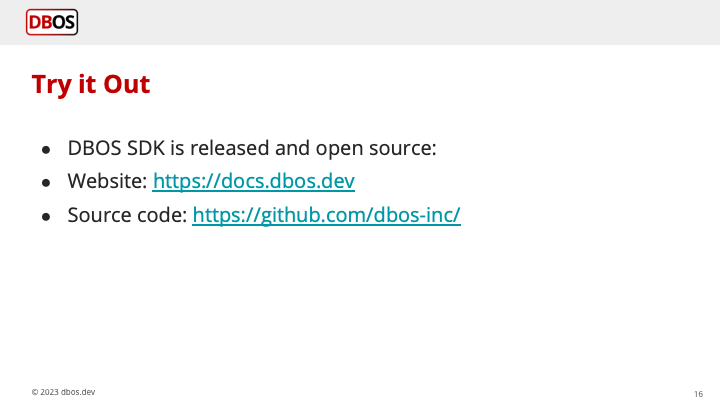
Task: Select the 'Try it Out' slide title
Action: click(91, 84)
